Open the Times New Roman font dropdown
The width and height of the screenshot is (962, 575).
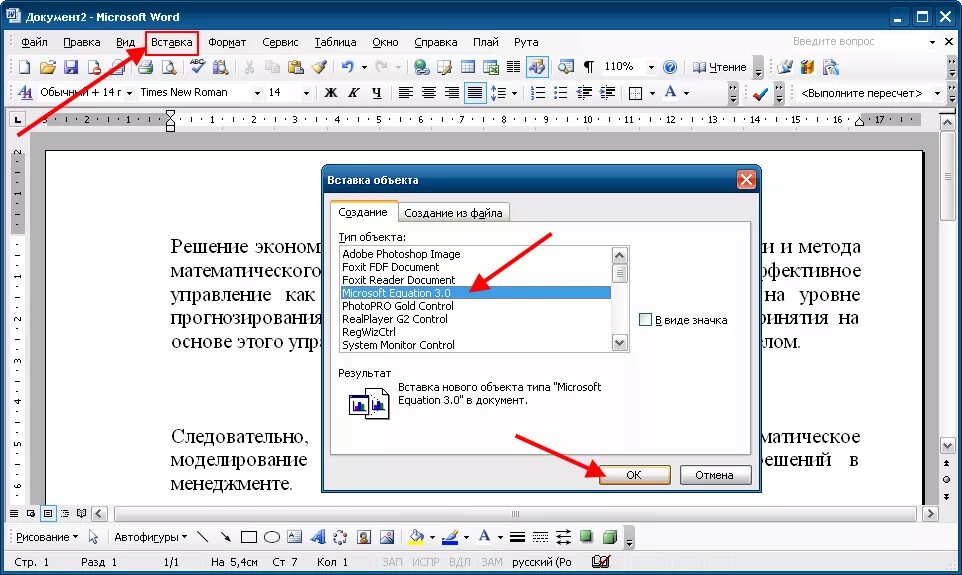pos(257,93)
